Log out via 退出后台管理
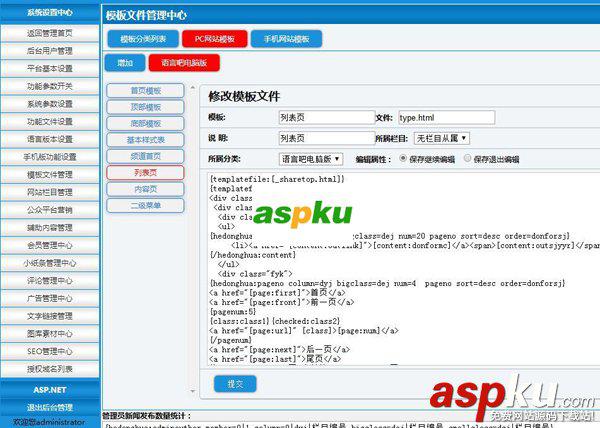 coord(50,407)
